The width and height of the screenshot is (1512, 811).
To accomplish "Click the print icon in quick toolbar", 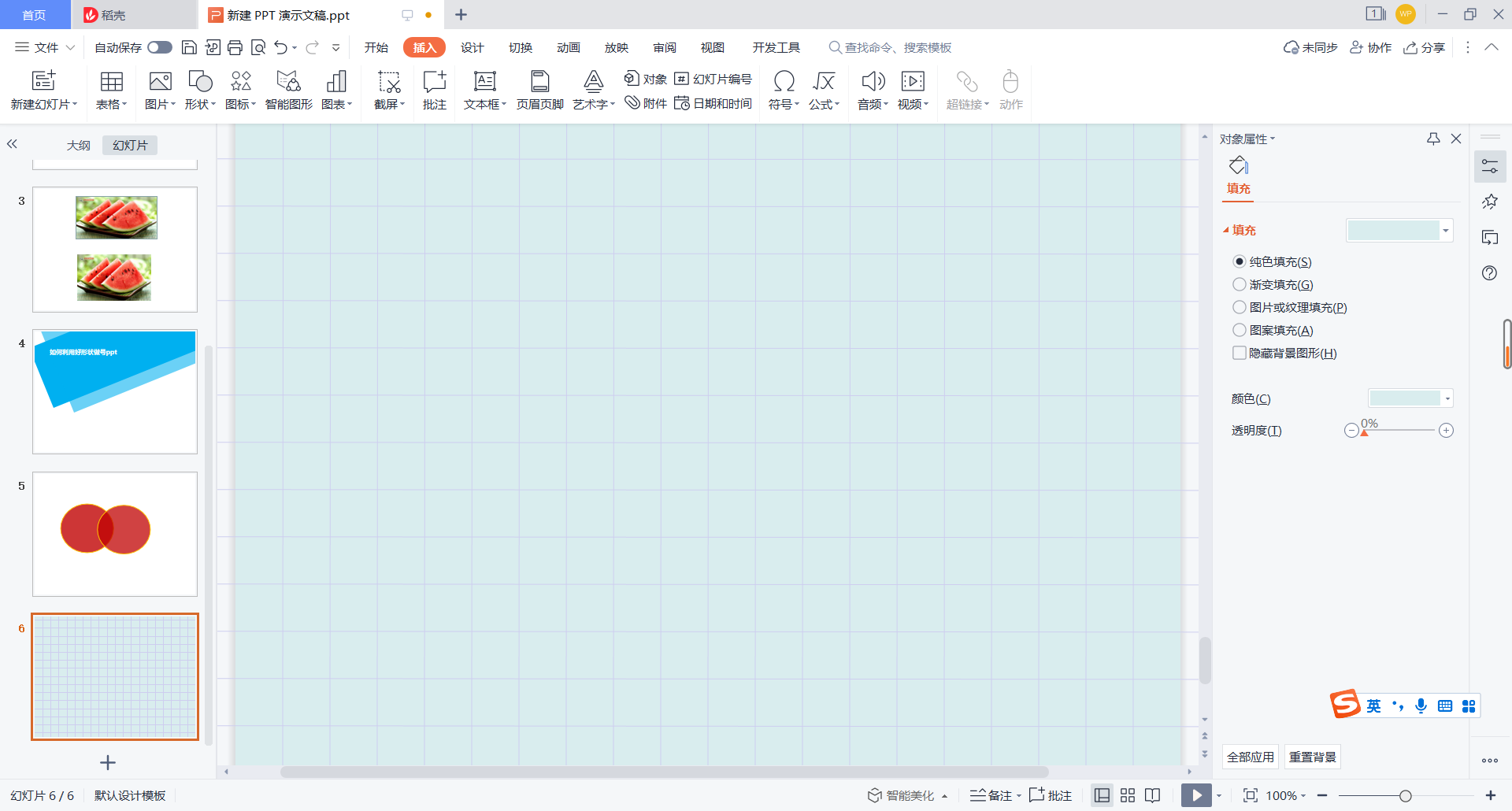I will click(235, 47).
